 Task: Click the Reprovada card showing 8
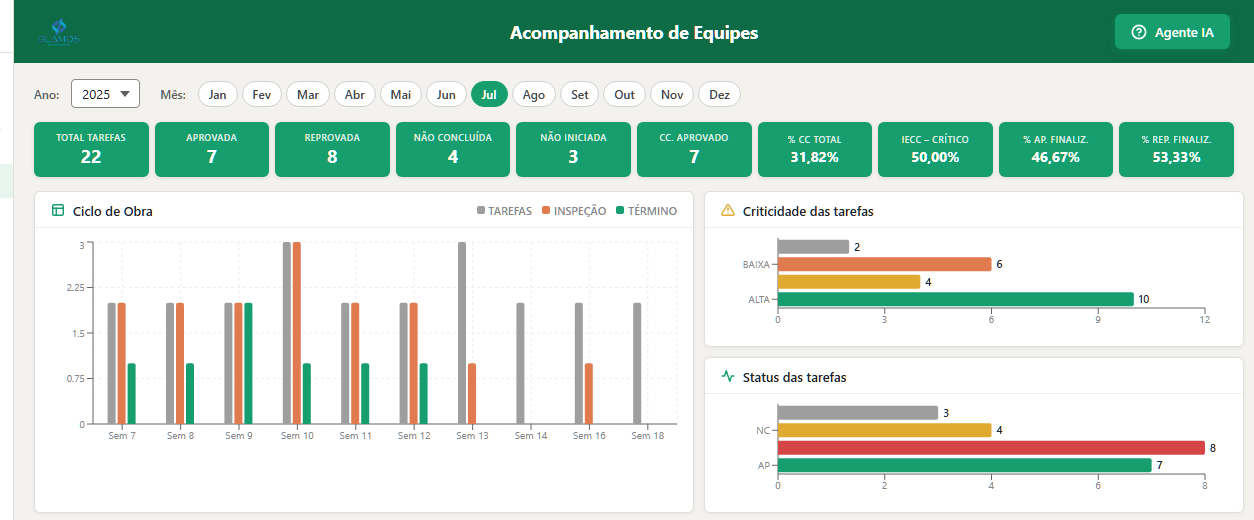pyautogui.click(x=332, y=149)
